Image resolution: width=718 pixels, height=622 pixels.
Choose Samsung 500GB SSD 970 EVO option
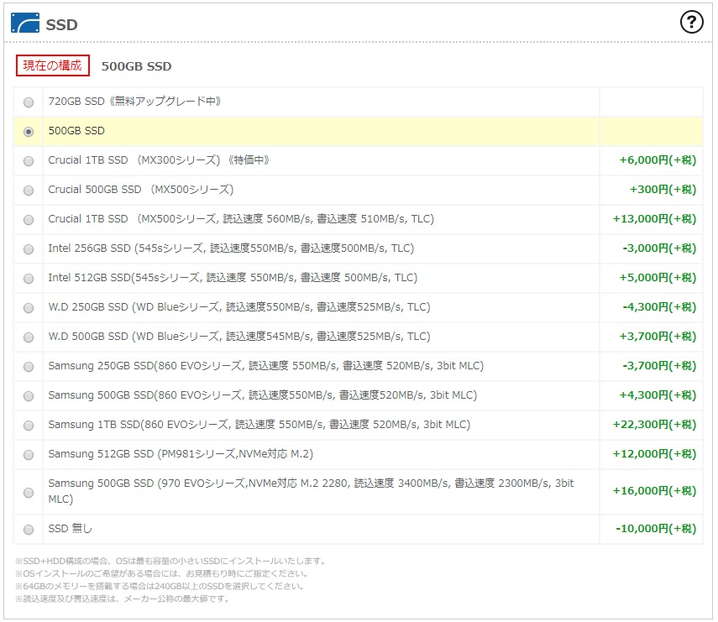[28, 492]
